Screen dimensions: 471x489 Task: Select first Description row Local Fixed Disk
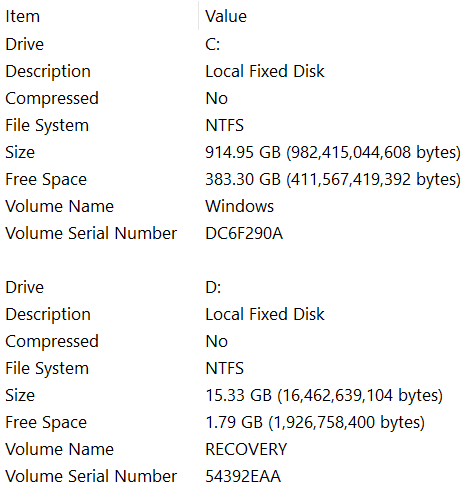[x=235, y=71]
